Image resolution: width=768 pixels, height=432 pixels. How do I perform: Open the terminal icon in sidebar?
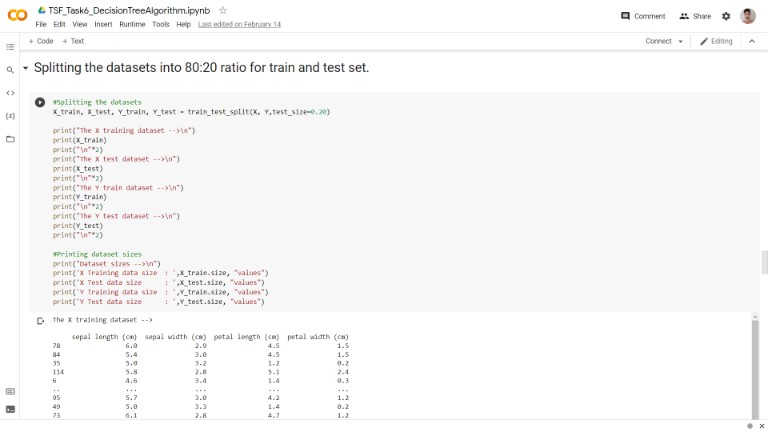click(x=10, y=409)
